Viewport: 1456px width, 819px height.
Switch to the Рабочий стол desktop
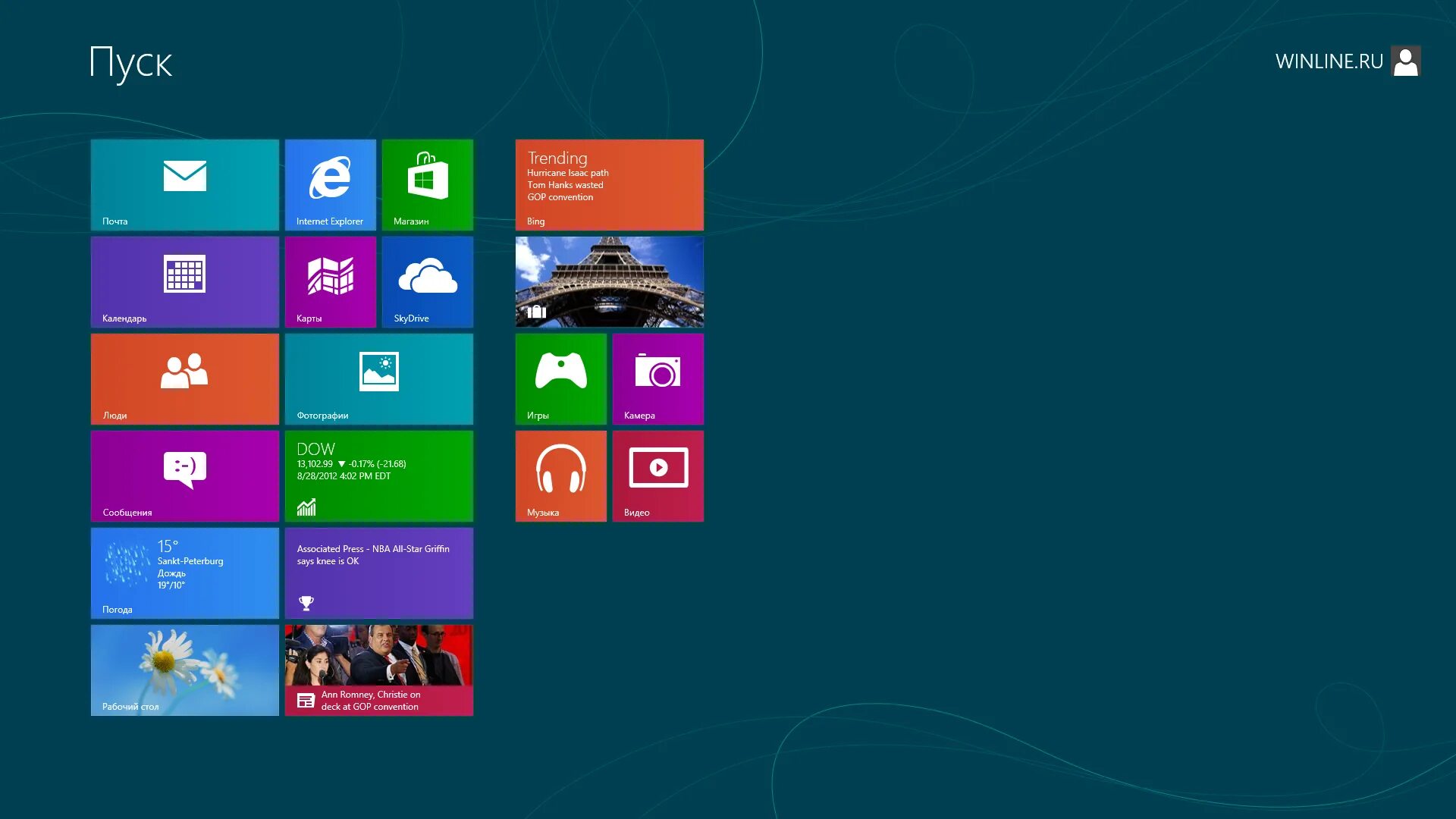184,670
